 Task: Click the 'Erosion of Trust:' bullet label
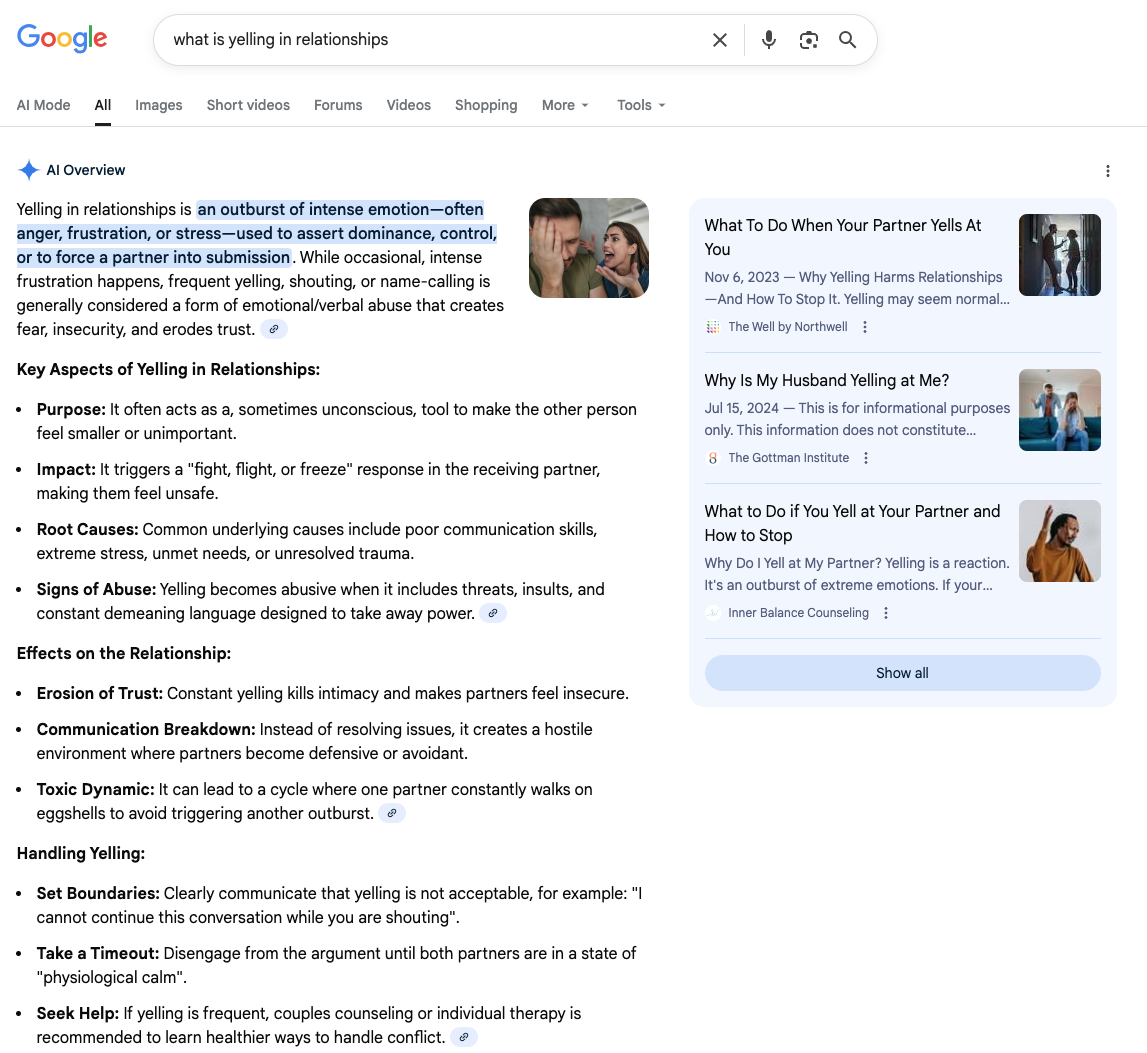pyautogui.click(x=99, y=693)
